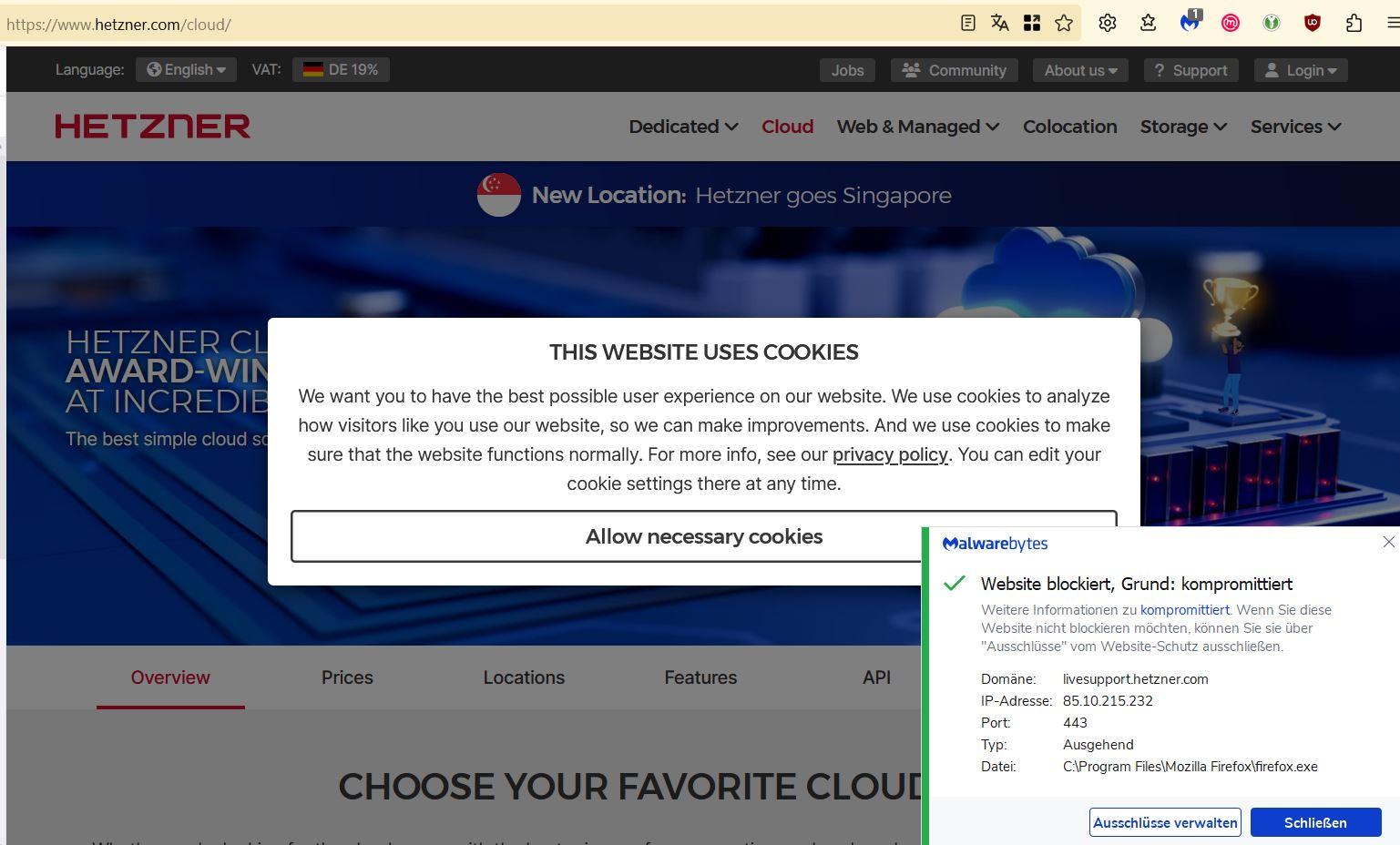1400x845 pixels.
Task: Click the pink circular 'm' extension icon
Action: [x=1231, y=24]
